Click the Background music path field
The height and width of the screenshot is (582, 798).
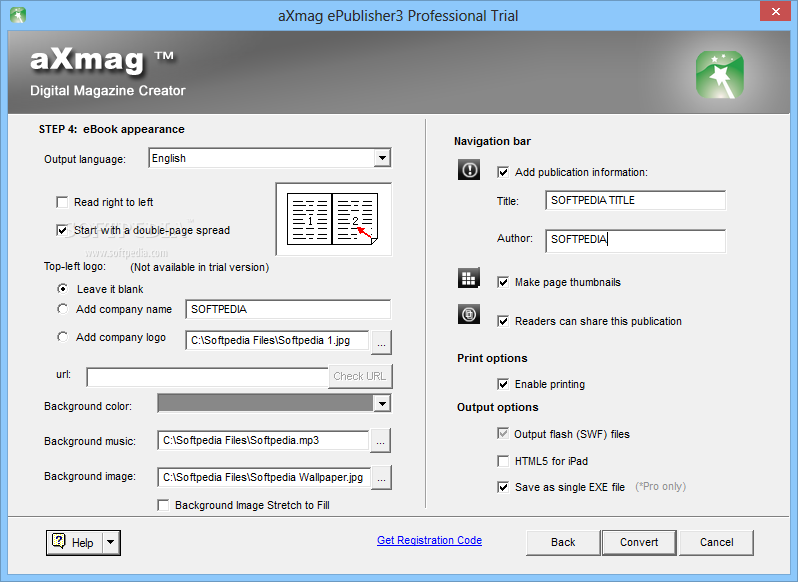tap(263, 441)
